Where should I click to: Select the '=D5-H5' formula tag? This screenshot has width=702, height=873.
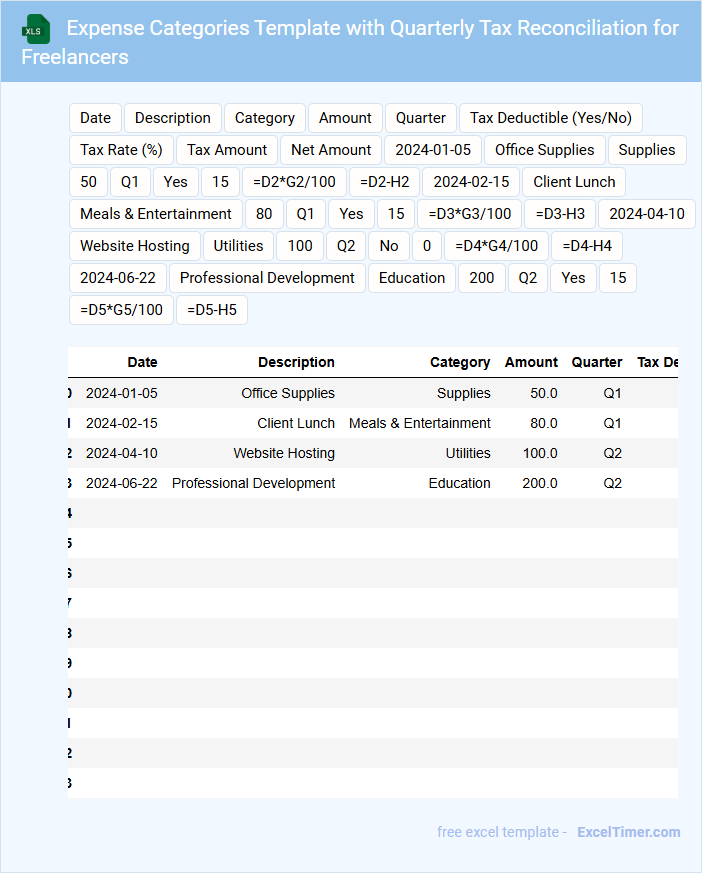212,310
